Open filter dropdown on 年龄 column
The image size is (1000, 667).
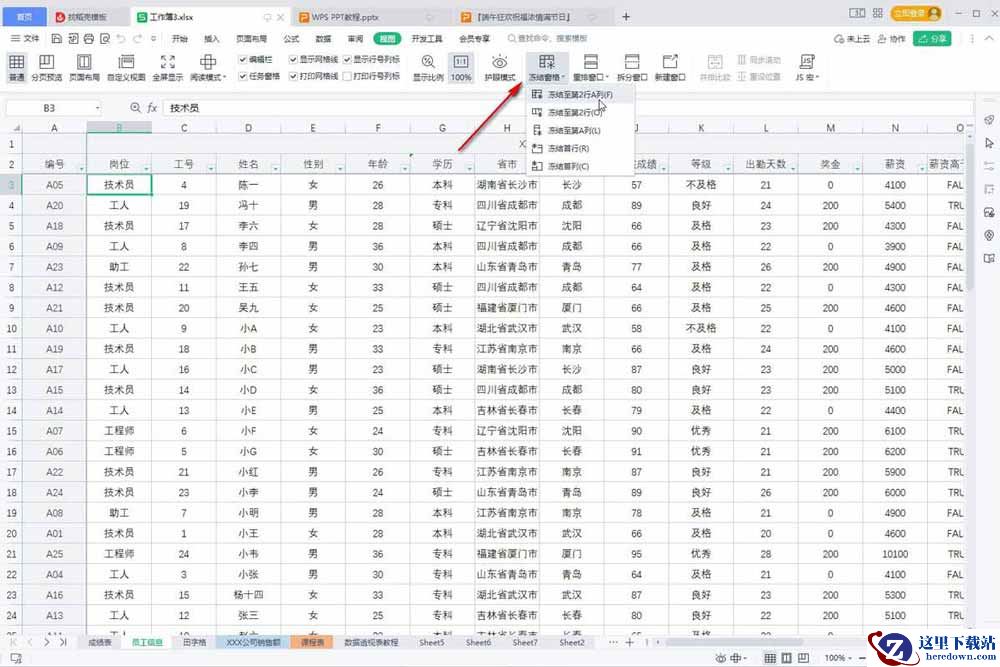404,168
